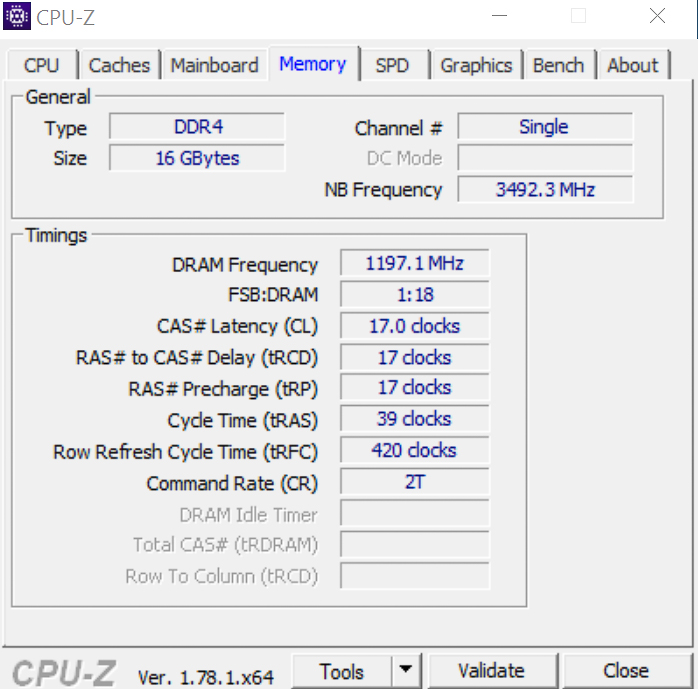The height and width of the screenshot is (689, 698).
Task: Switch to the SPD tab
Action: (393, 65)
